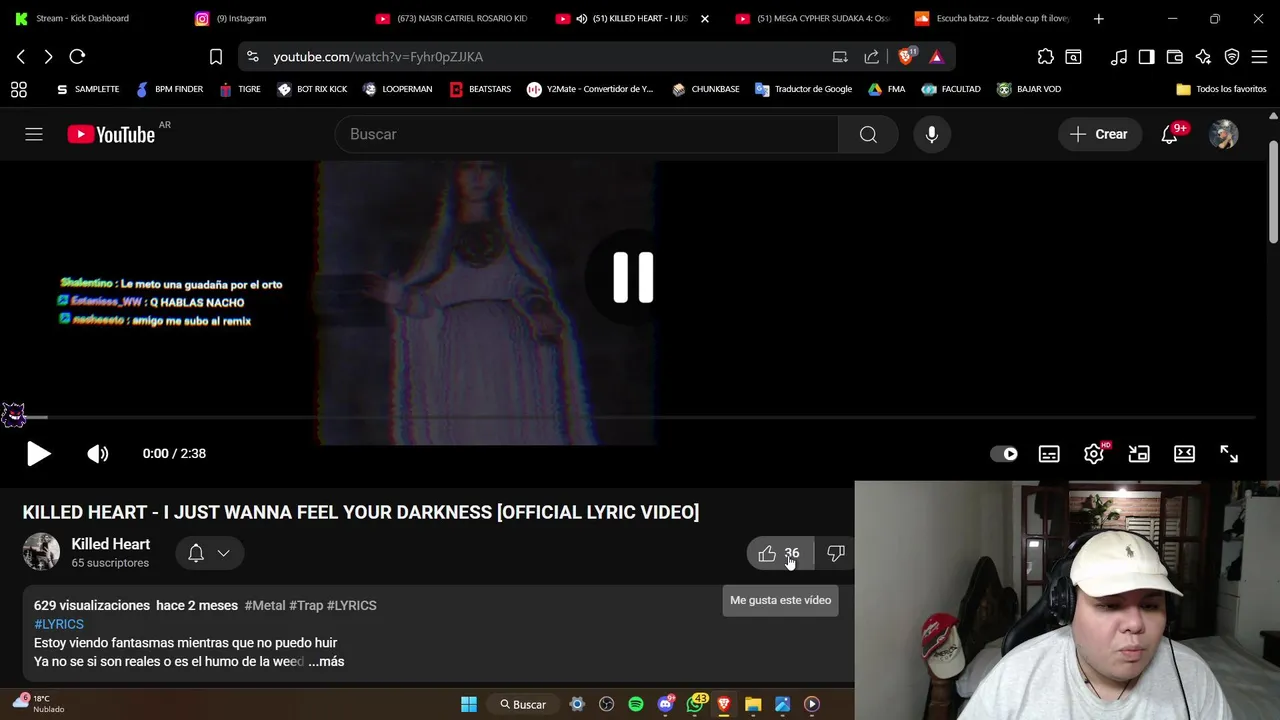
Task: Open the Brave main menu
Action: click(1259, 57)
